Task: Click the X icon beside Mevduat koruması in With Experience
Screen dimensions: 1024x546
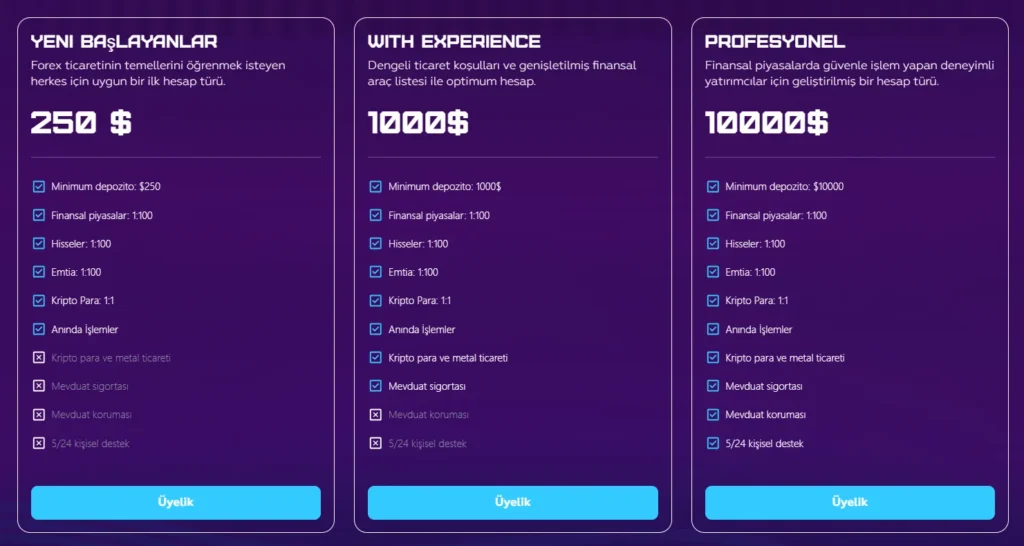Action: [376, 414]
